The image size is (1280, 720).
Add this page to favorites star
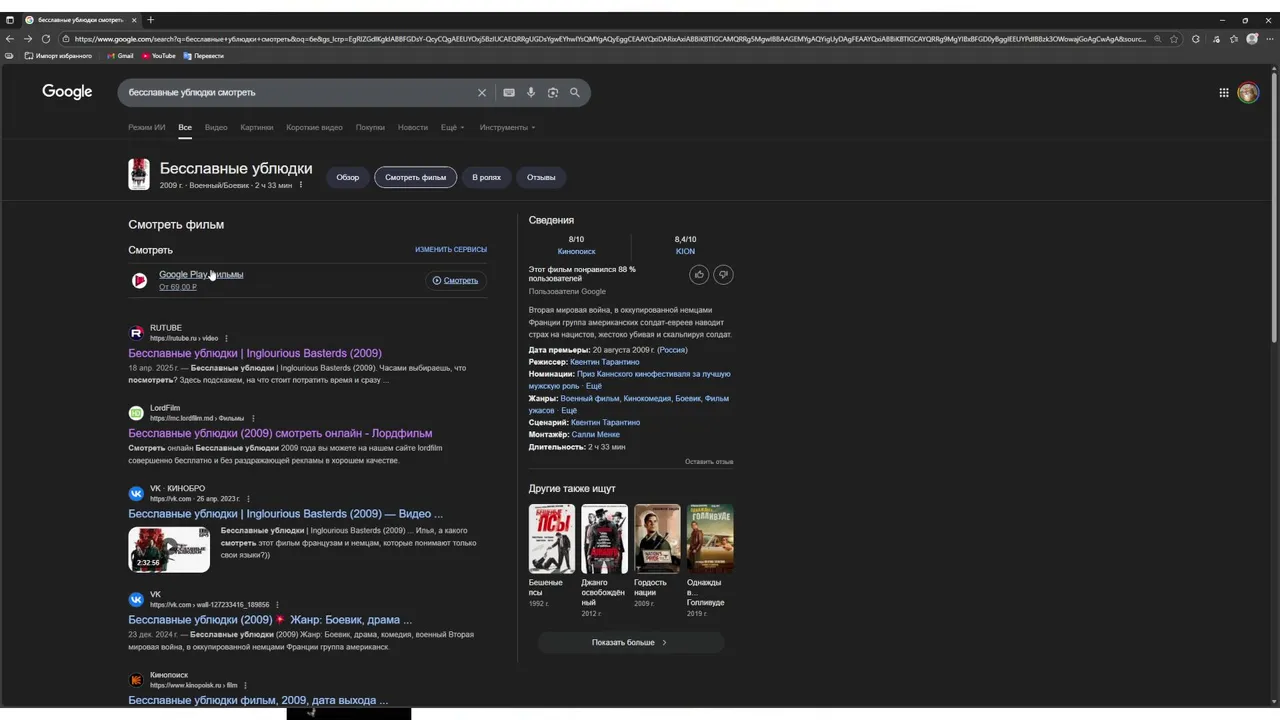tap(1176, 39)
